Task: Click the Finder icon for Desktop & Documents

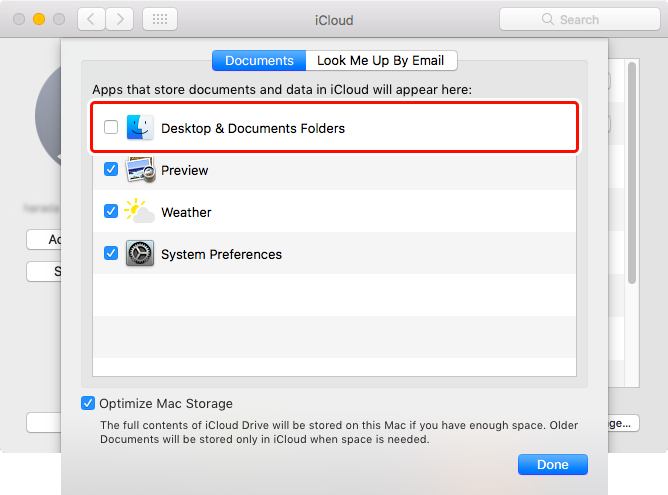Action: pos(140,128)
